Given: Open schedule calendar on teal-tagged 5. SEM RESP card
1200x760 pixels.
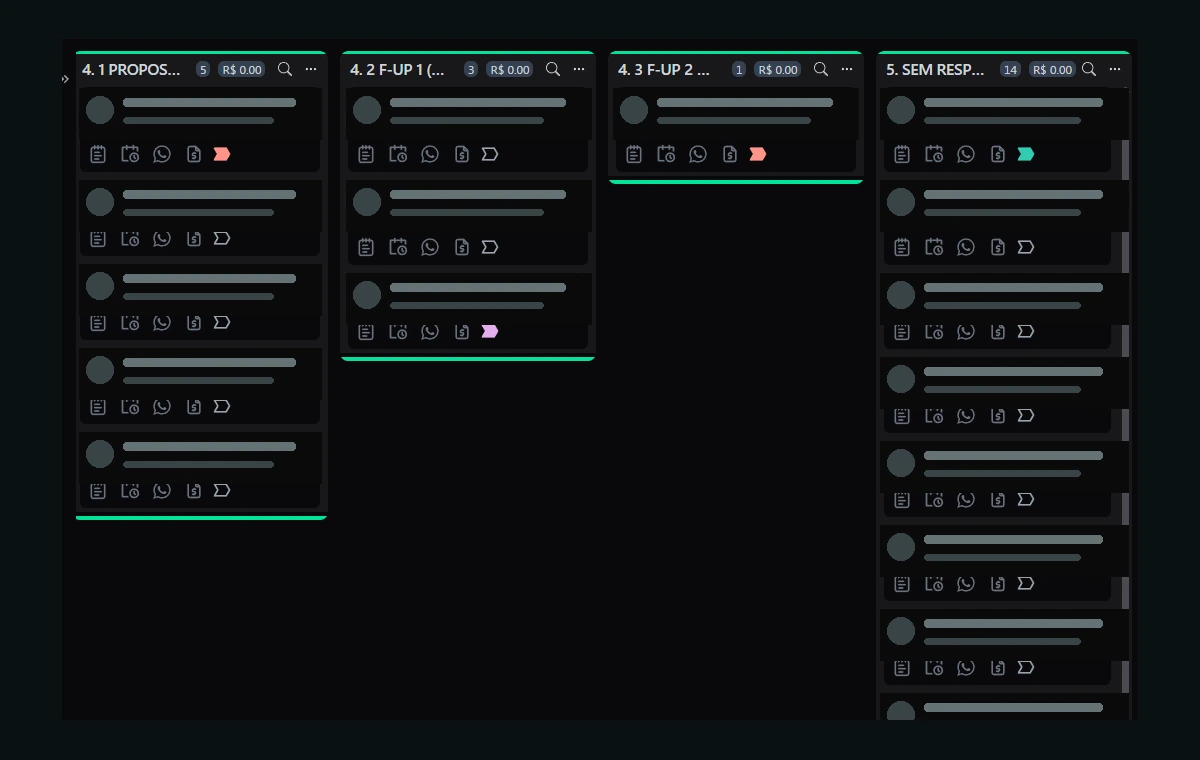Looking at the screenshot, I should 934,154.
